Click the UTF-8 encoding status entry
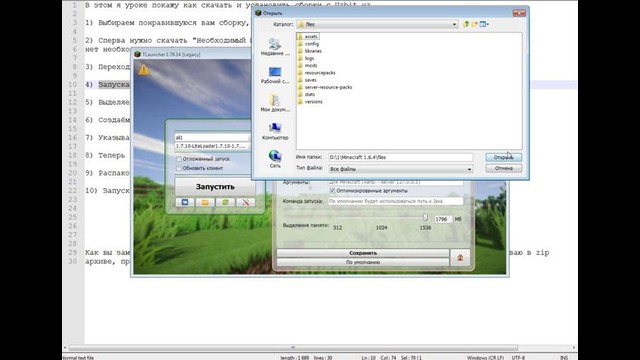Screen dimensions: 640x360 click(x=518, y=358)
